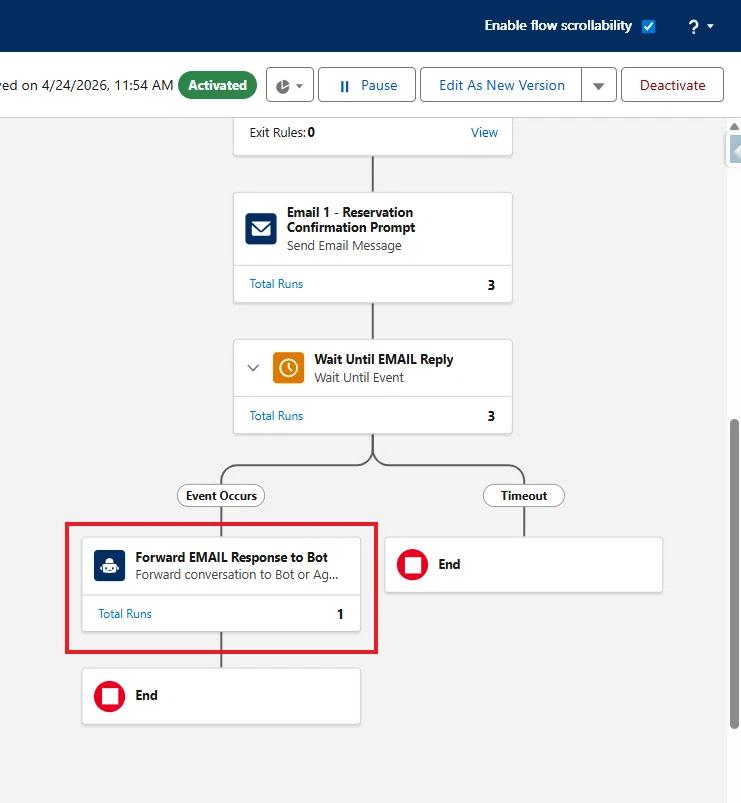Open View link for Exit Rules
The image size is (741, 803).
click(484, 133)
